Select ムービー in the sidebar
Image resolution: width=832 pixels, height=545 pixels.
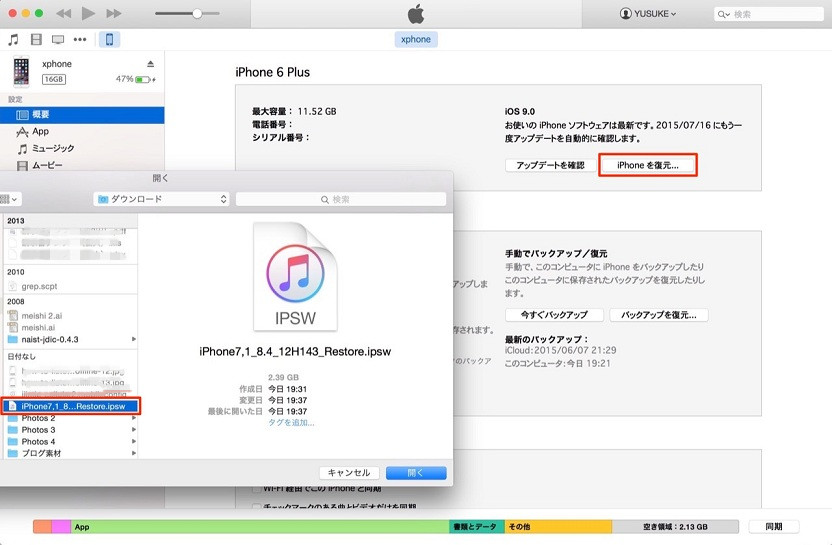82,165
